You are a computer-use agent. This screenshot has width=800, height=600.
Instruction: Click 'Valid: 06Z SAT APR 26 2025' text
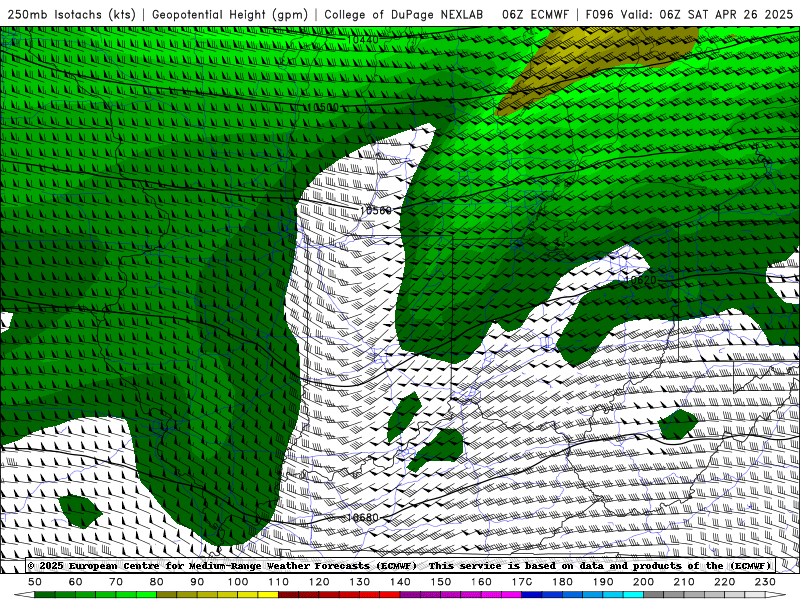(x=707, y=14)
